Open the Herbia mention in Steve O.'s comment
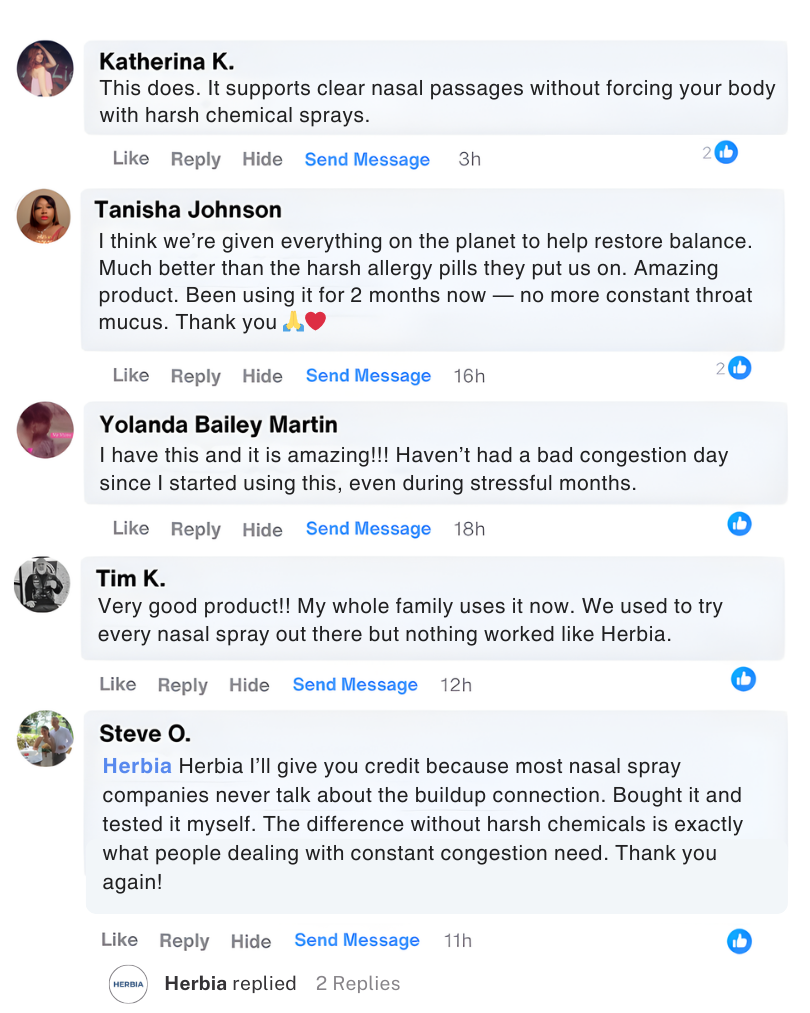Screen dimensions: 810x1013 tap(137, 766)
